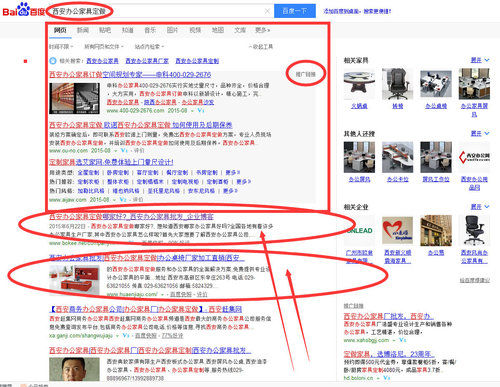
Task: Click the red office desk result thumbnail
Action: 74,280
